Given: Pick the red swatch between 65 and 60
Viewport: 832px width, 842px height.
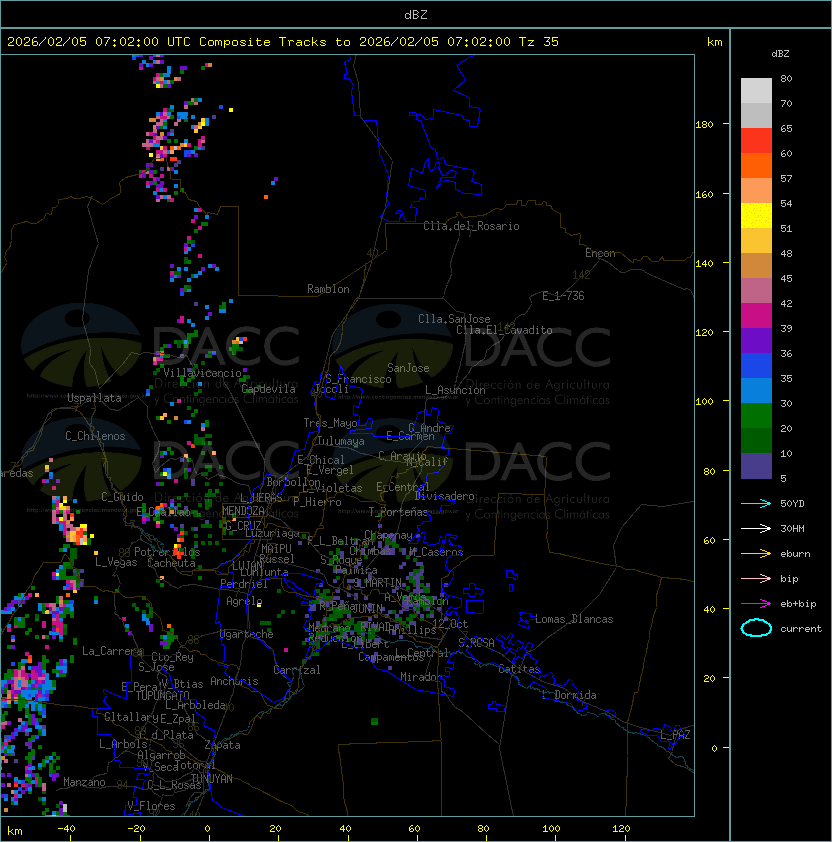Looking at the screenshot, I should click(x=756, y=141).
